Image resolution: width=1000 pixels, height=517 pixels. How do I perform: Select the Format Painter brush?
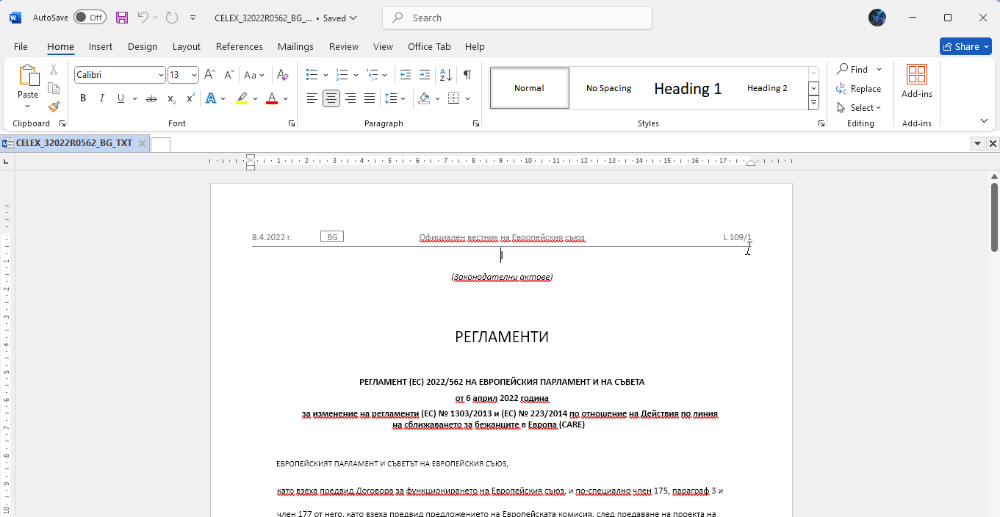point(54,106)
